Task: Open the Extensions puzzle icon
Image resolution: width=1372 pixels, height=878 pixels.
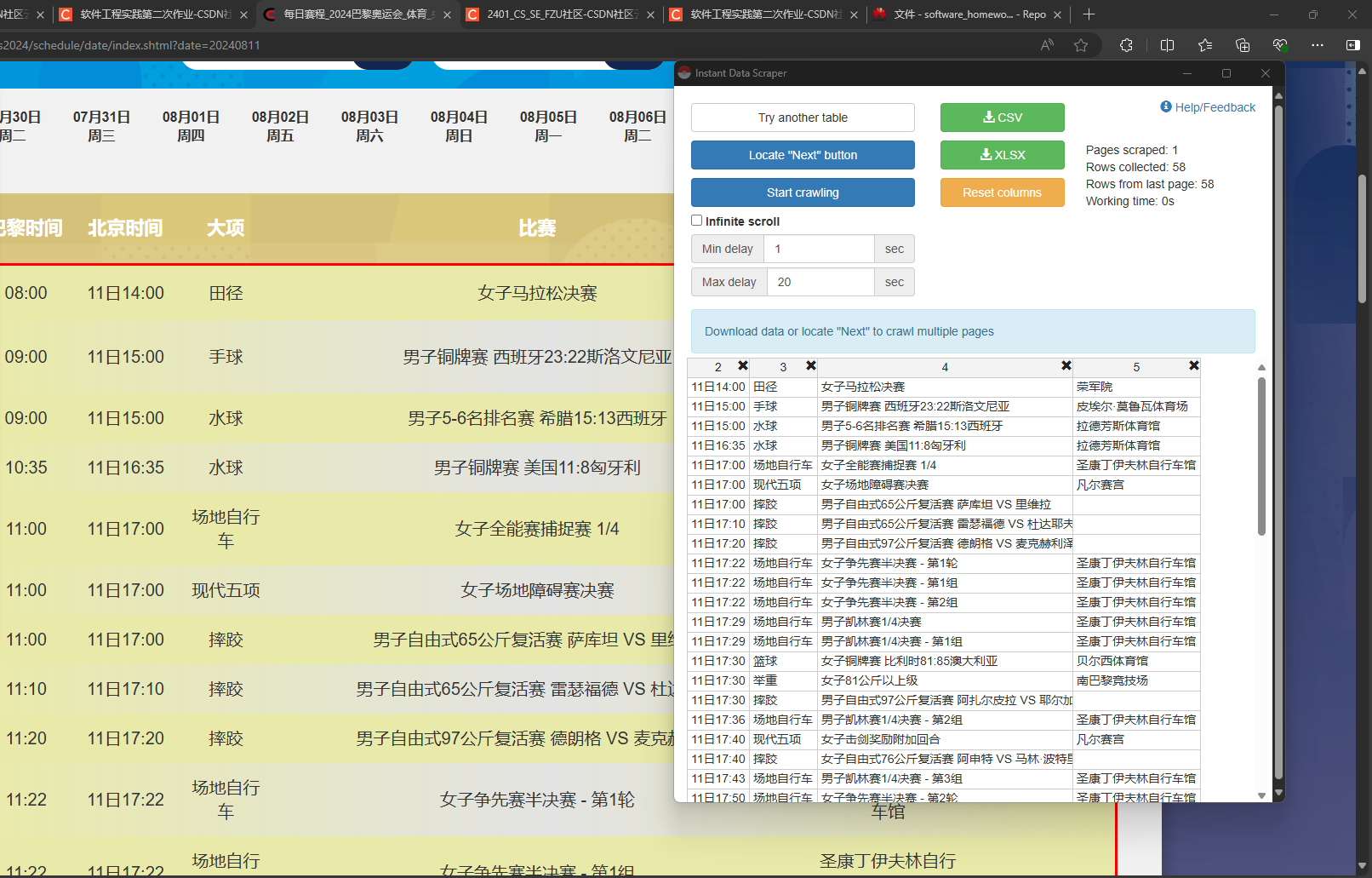Action: point(1126,45)
